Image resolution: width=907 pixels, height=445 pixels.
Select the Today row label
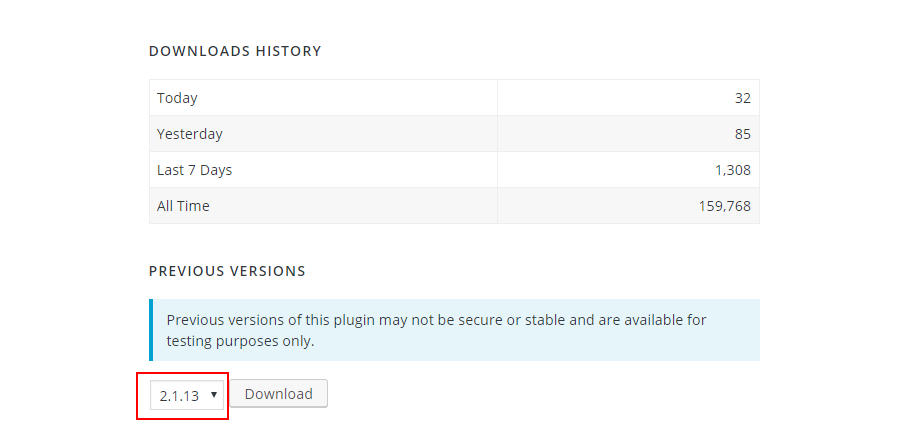[x=177, y=98]
